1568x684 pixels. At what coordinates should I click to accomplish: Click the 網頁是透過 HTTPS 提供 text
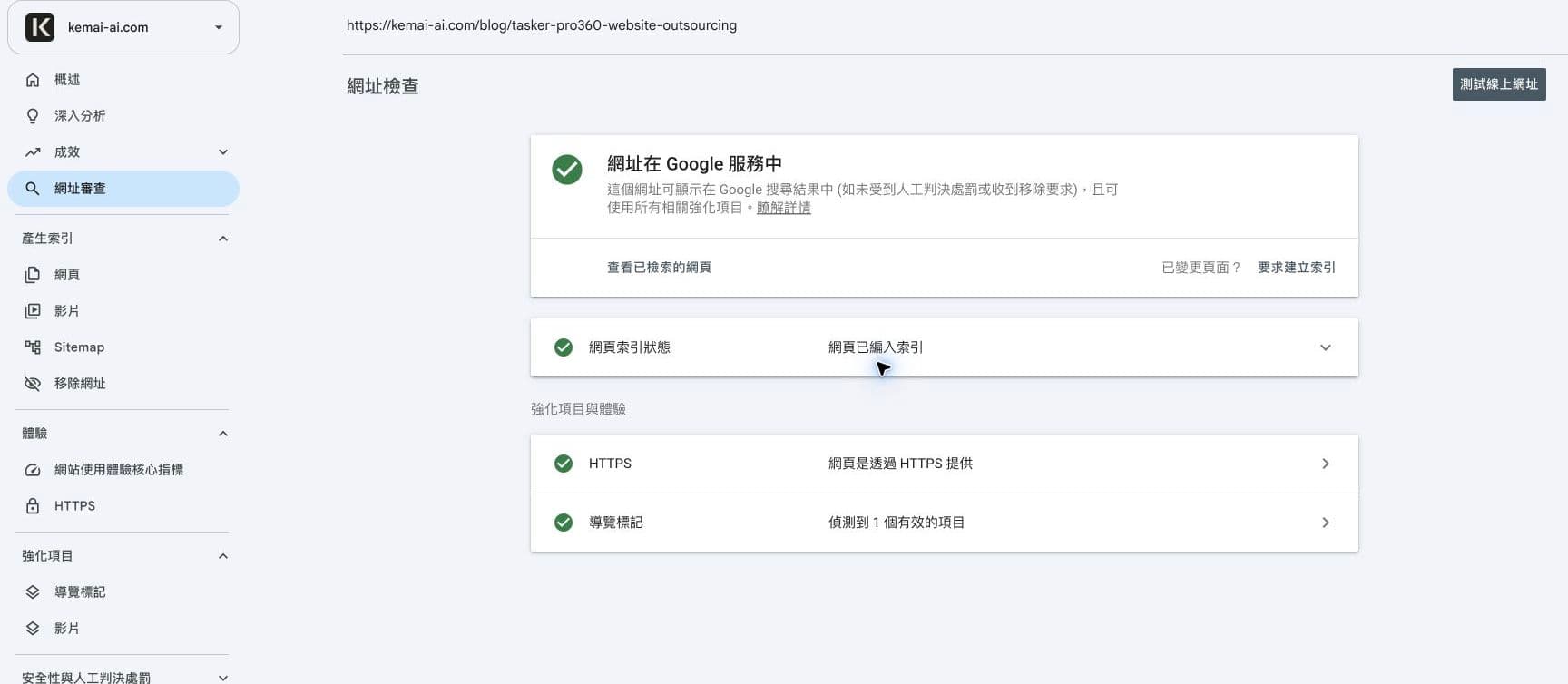point(900,464)
